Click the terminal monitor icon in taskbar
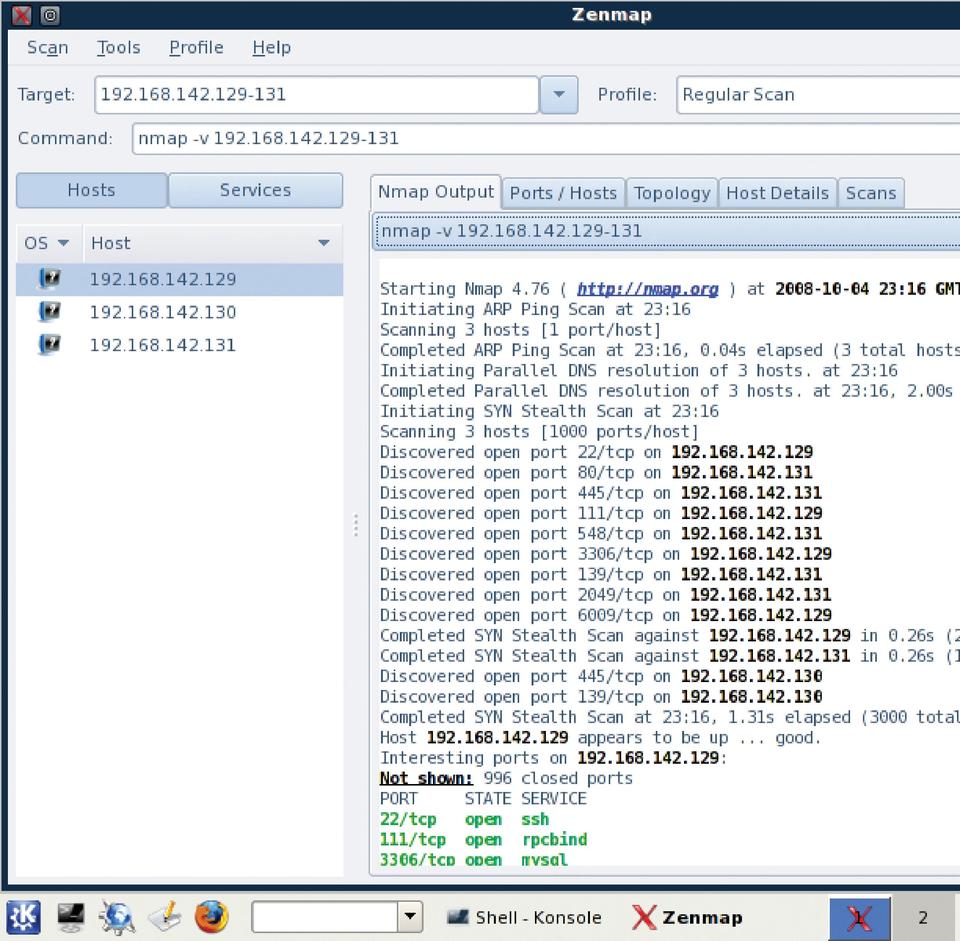Image resolution: width=960 pixels, height=941 pixels. 71,916
